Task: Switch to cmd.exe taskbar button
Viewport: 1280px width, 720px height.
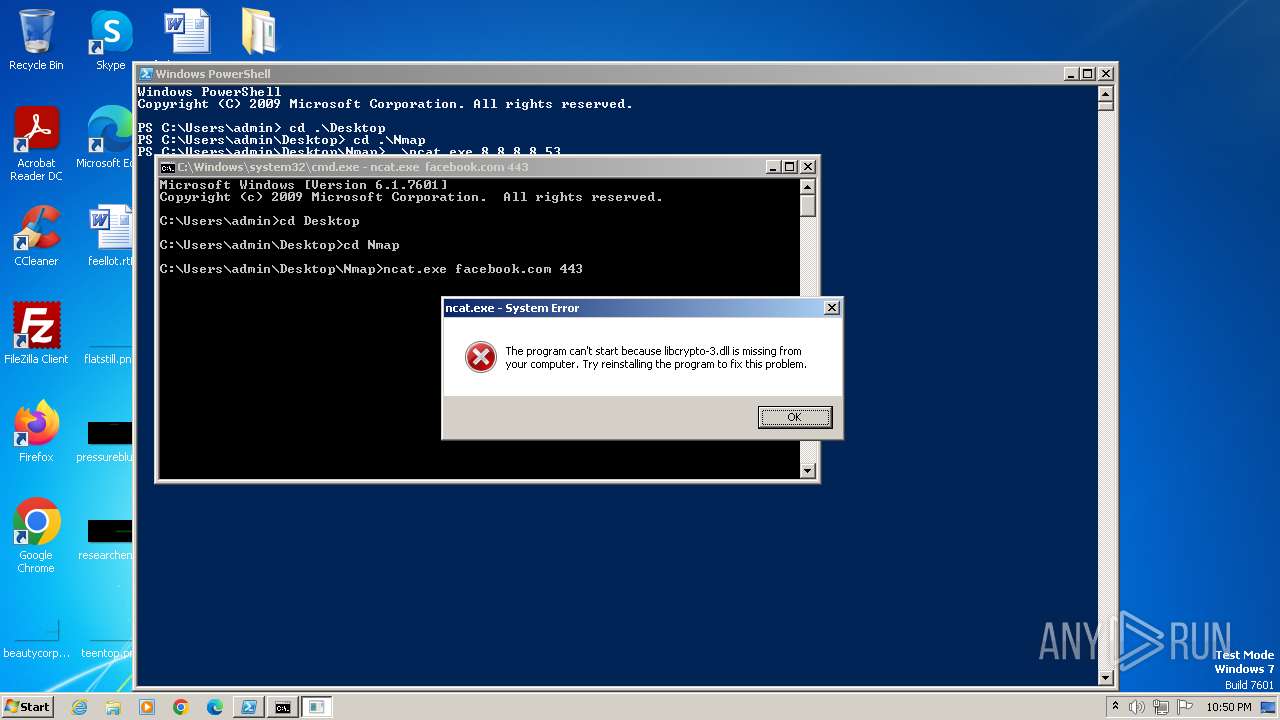Action: click(x=283, y=707)
